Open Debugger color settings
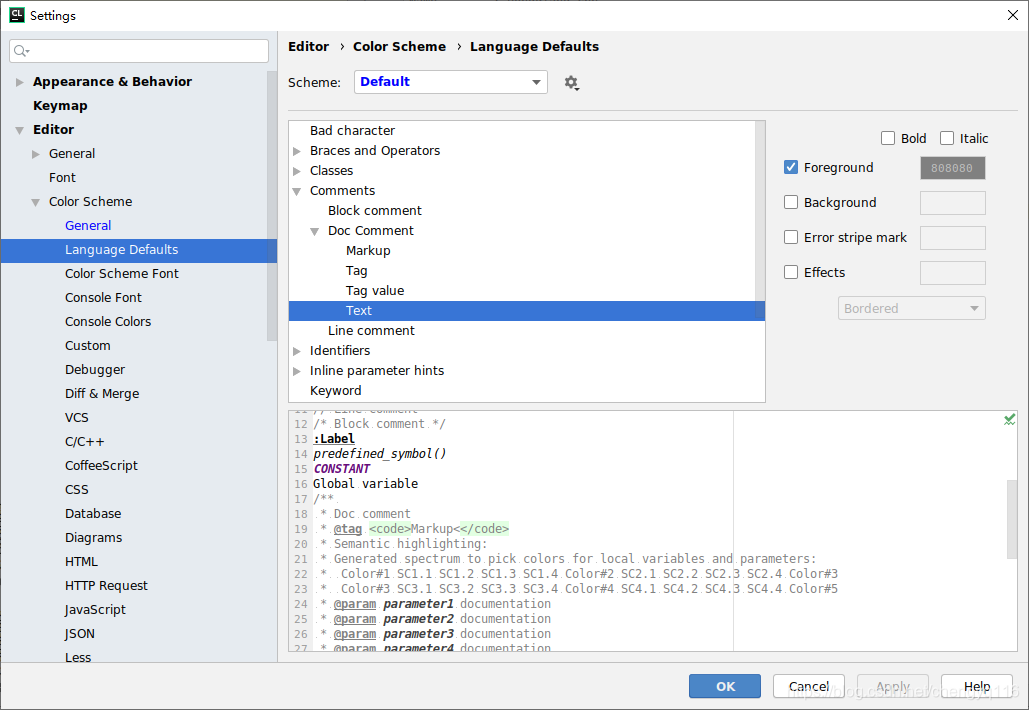The height and width of the screenshot is (710, 1029). (x=94, y=369)
